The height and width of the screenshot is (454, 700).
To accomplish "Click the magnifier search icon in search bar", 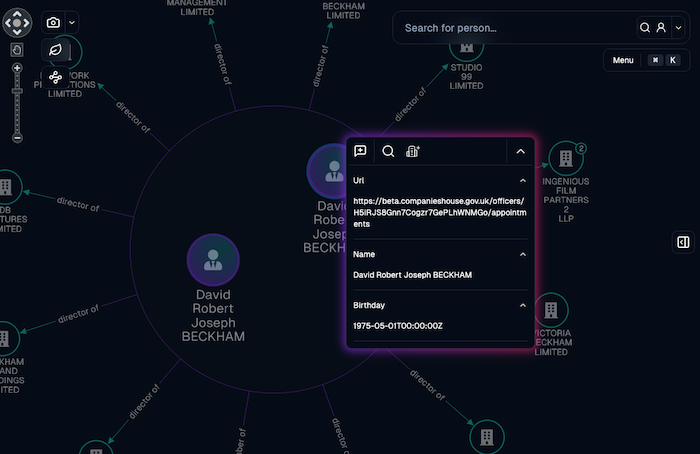I will [x=645, y=28].
